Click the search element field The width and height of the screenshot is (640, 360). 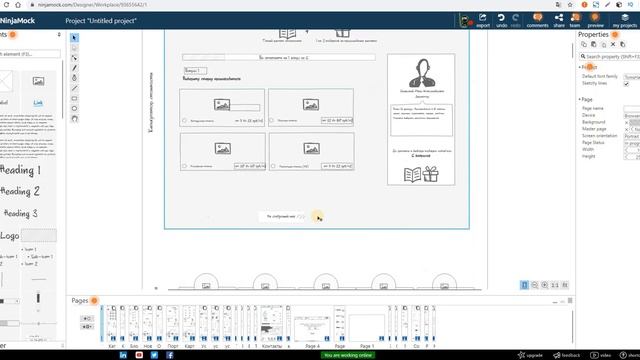pos(30,54)
